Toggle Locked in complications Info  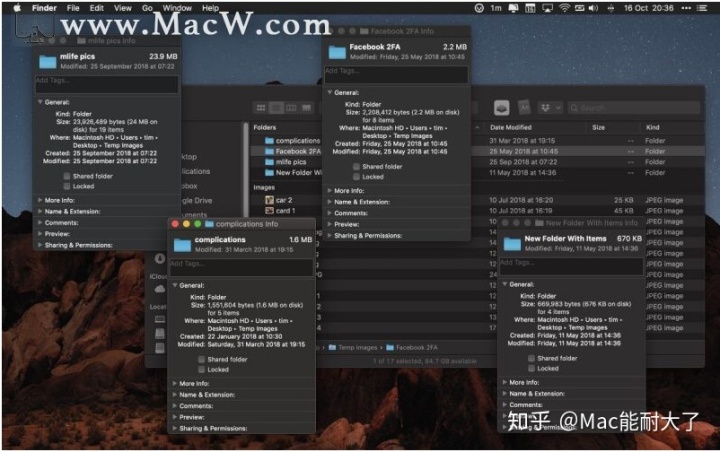(202, 369)
